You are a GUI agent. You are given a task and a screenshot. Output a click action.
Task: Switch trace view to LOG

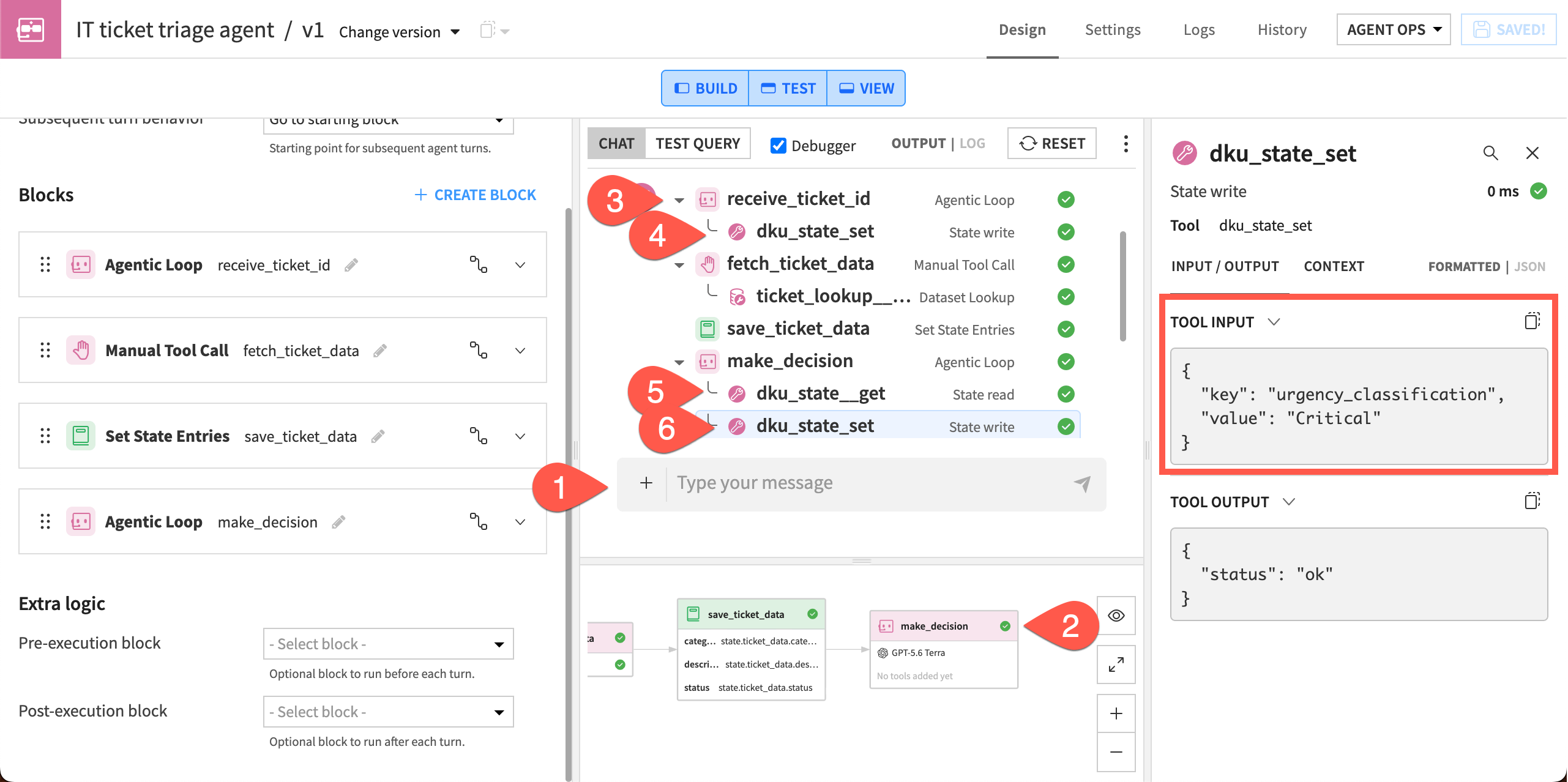(x=972, y=143)
